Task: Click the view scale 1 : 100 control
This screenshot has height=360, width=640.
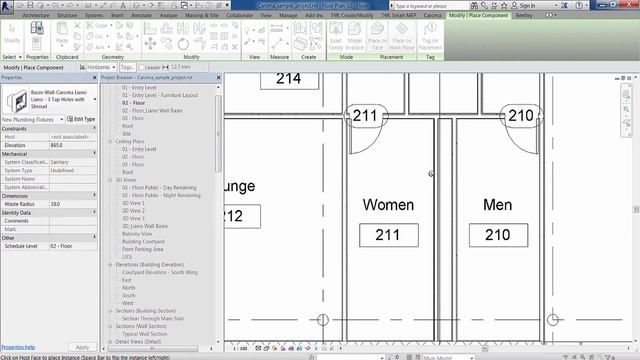Action: tap(240, 349)
